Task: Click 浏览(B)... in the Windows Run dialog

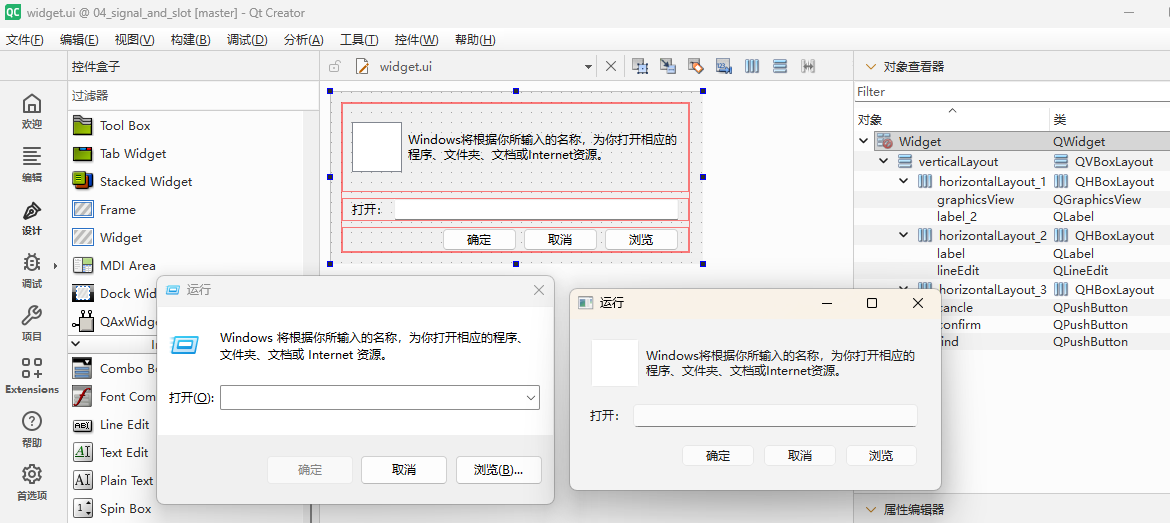Action: point(498,470)
